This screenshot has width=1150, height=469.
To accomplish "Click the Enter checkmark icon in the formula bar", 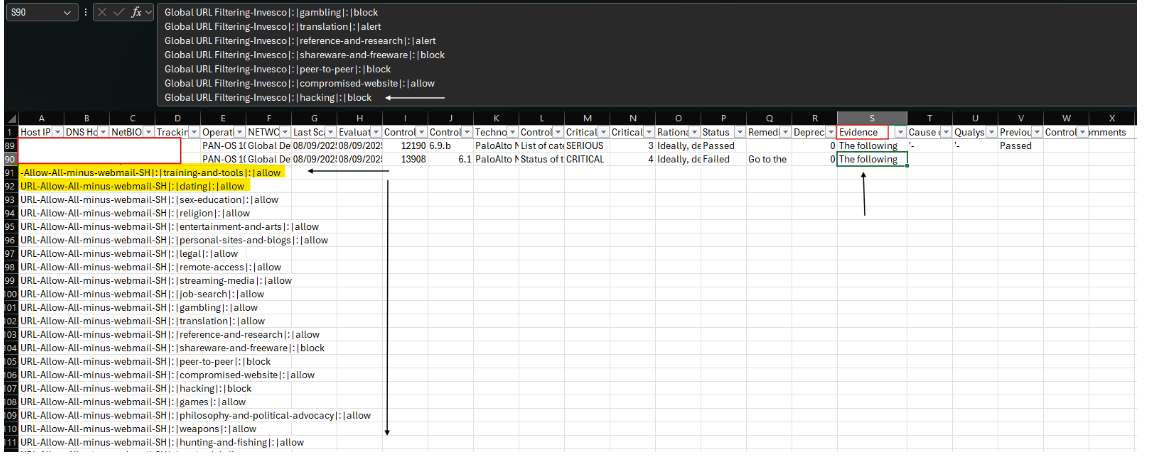I will tap(119, 12).
